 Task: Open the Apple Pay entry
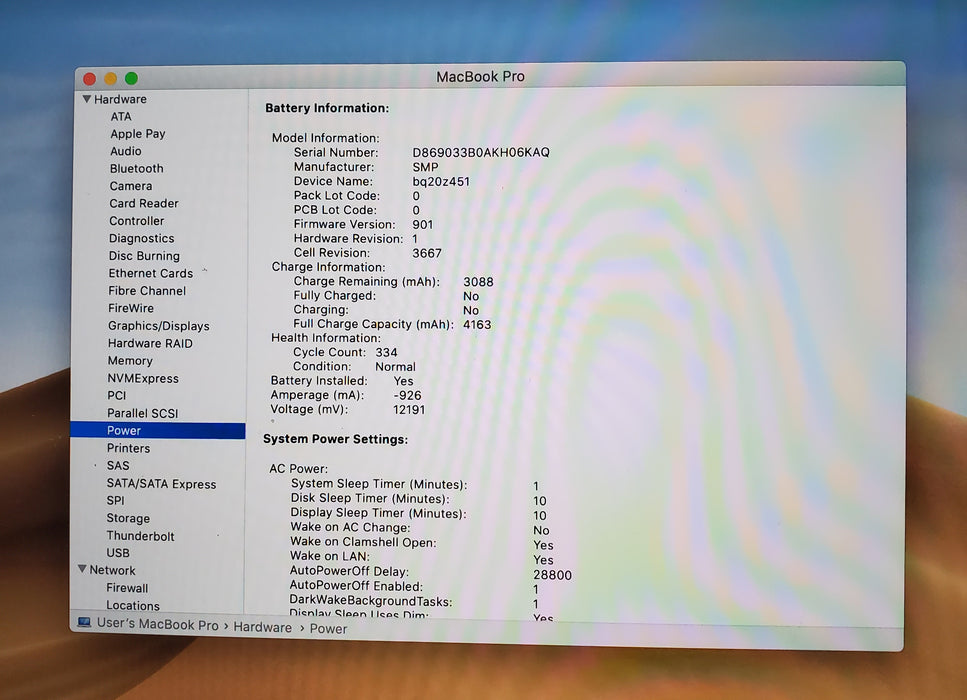(138, 134)
